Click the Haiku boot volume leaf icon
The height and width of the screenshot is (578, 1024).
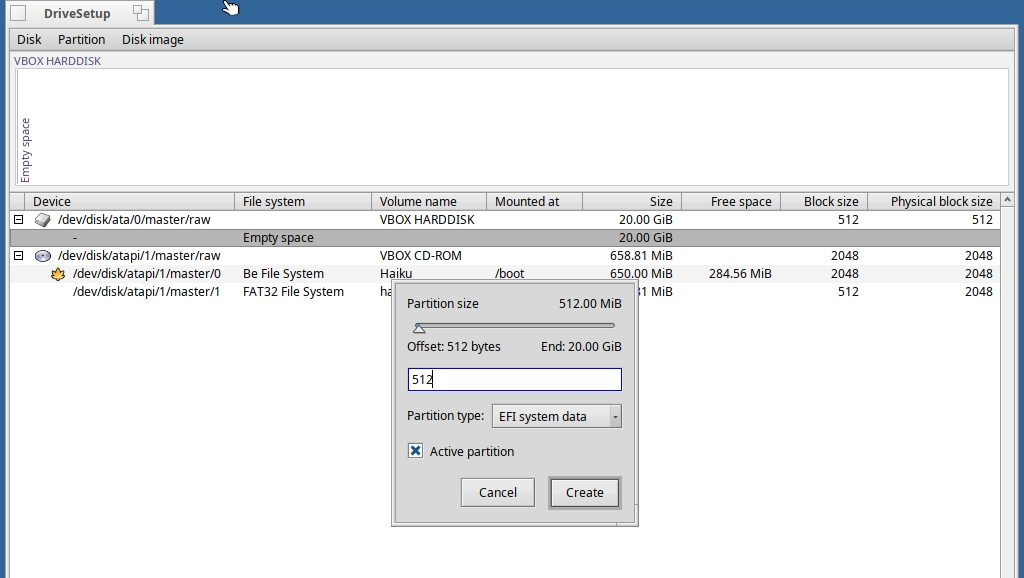tap(58, 274)
